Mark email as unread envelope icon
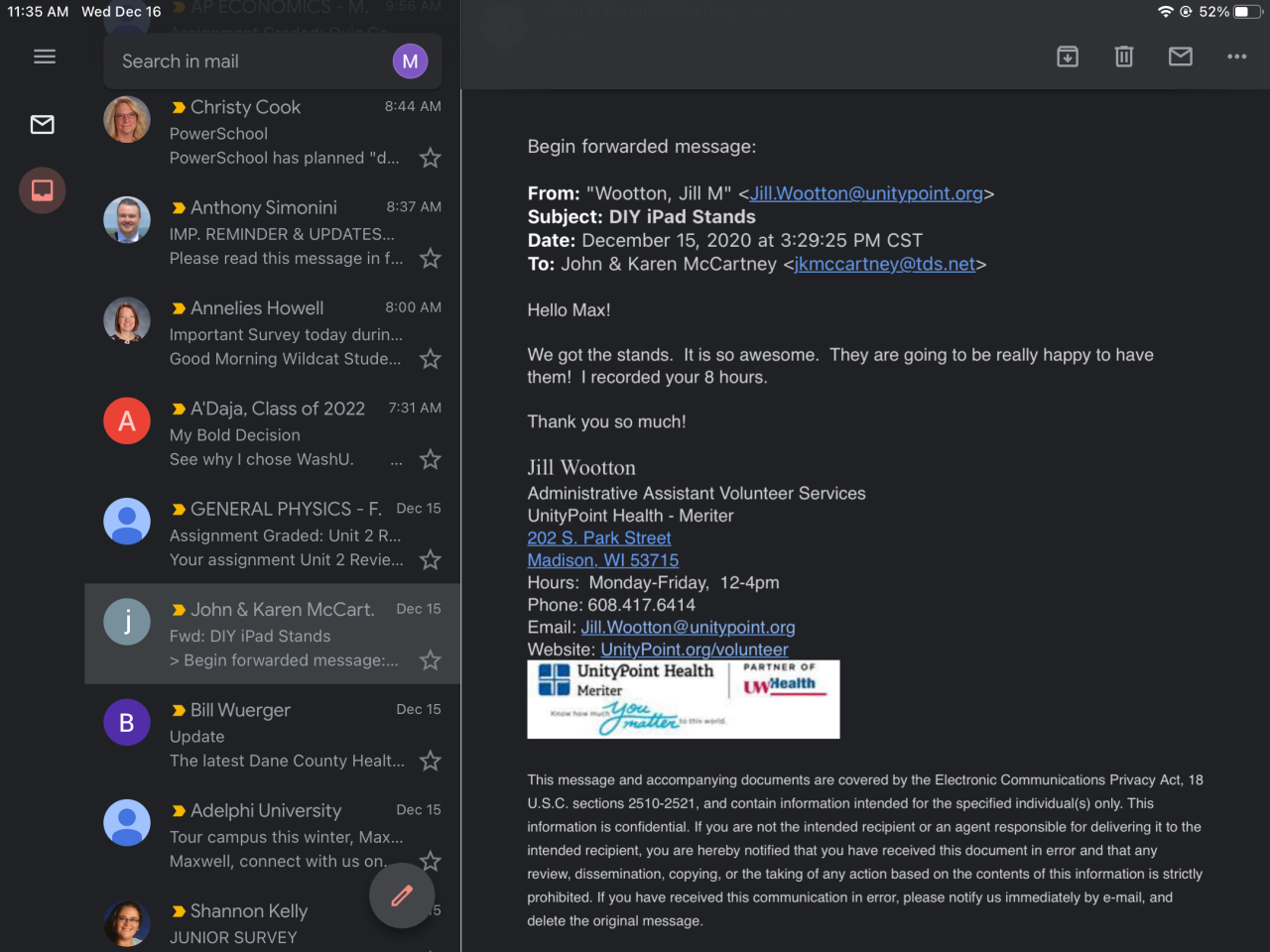Screen dimensions: 1270x952 click(1181, 57)
